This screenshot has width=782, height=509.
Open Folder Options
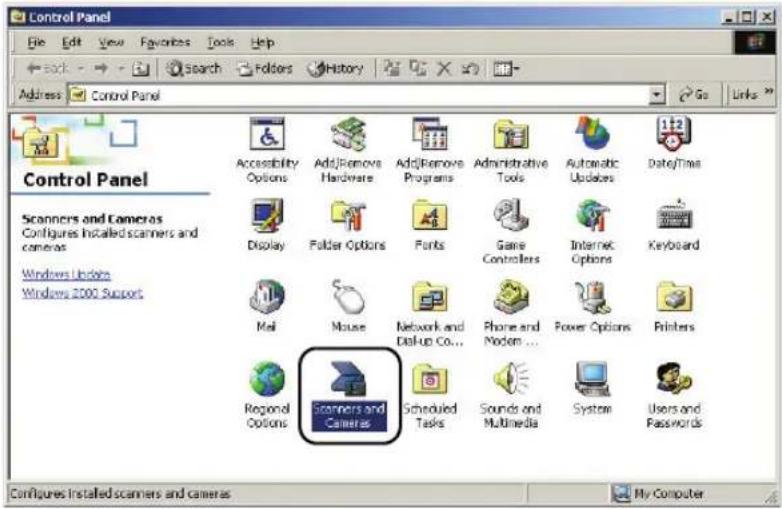pos(348,225)
